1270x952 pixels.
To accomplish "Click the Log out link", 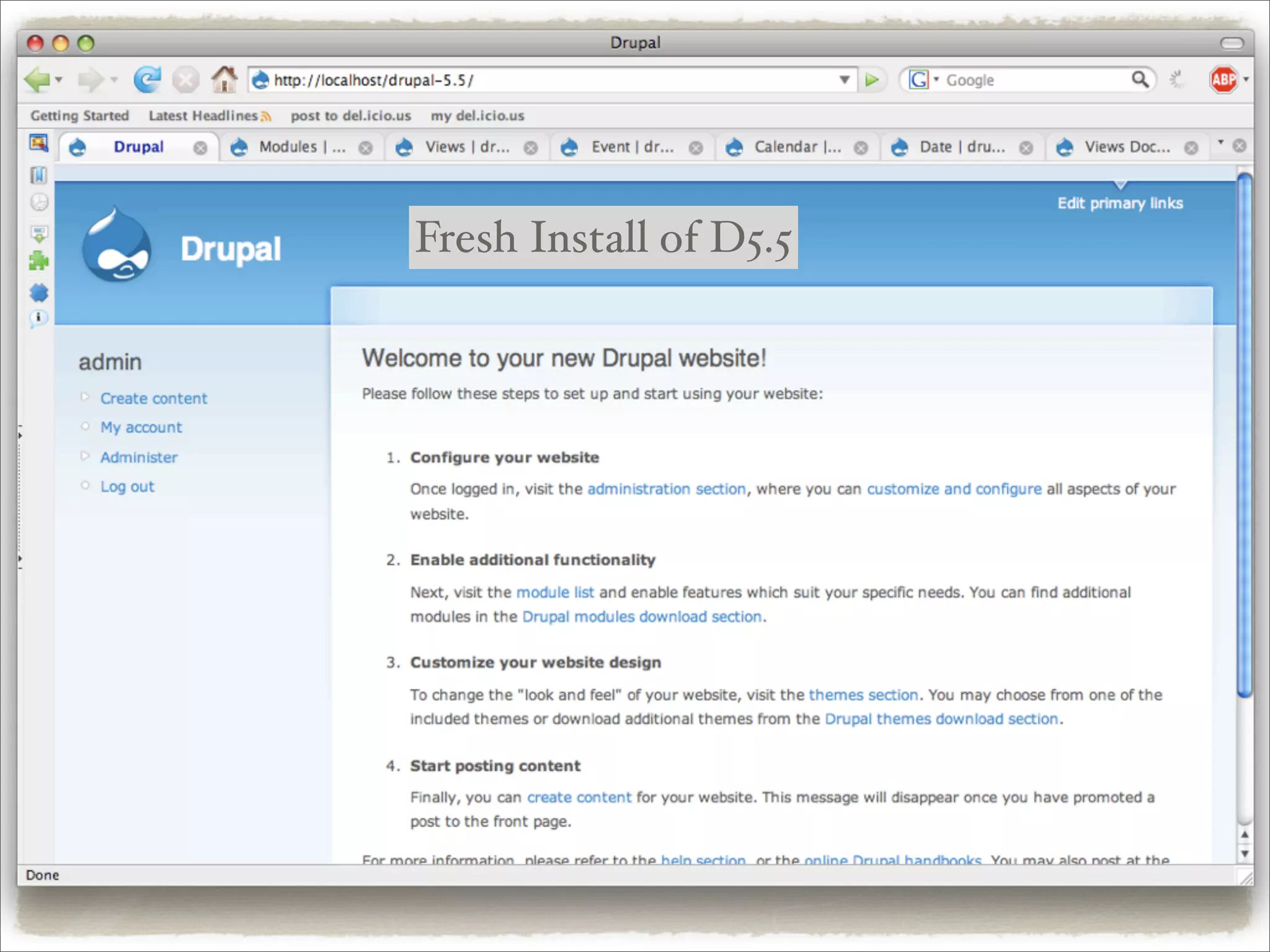I will (127, 487).
